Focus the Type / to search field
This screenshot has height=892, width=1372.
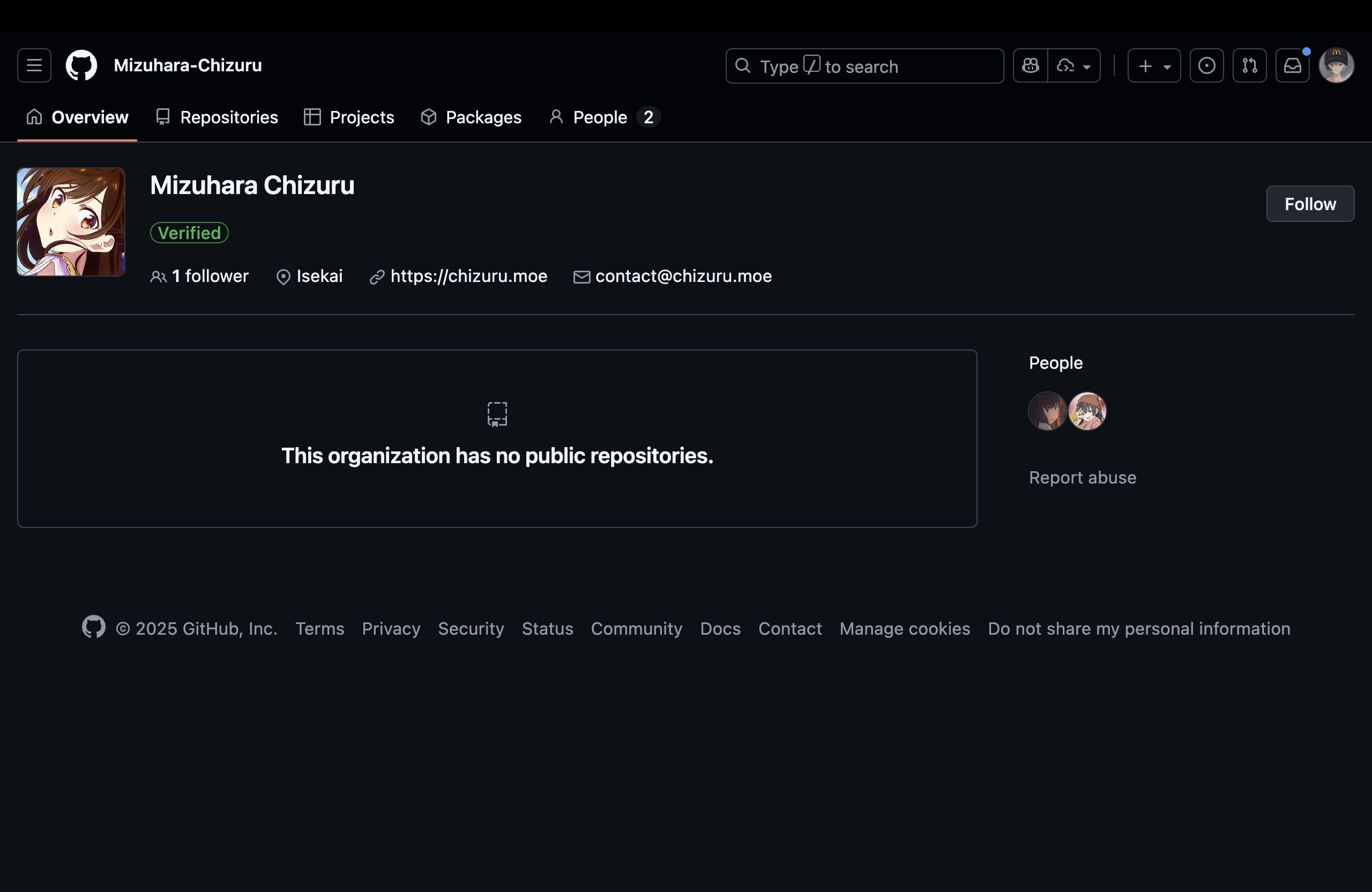[864, 66]
